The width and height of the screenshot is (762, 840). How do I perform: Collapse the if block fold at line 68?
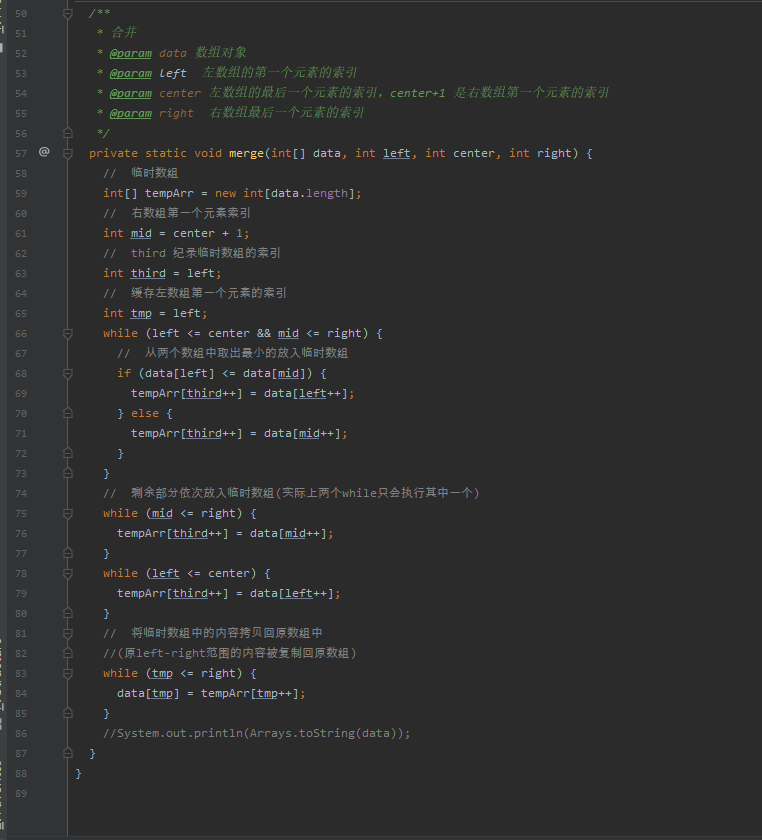pyautogui.click(x=68, y=373)
